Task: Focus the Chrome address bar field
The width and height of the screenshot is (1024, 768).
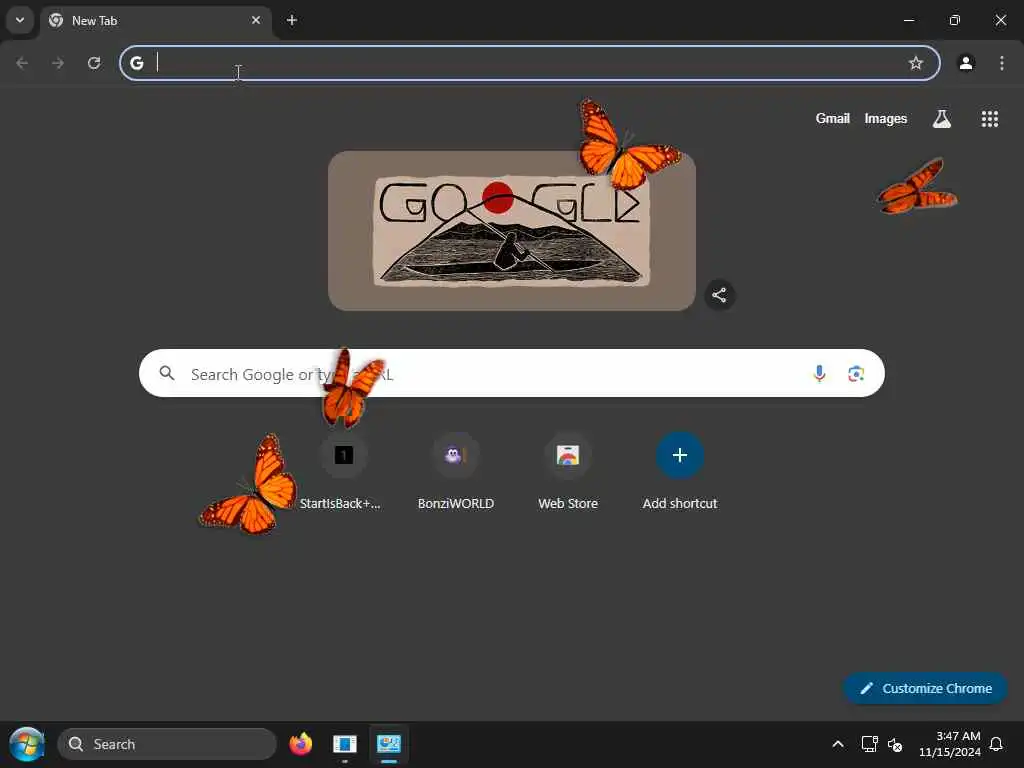Action: (x=530, y=63)
